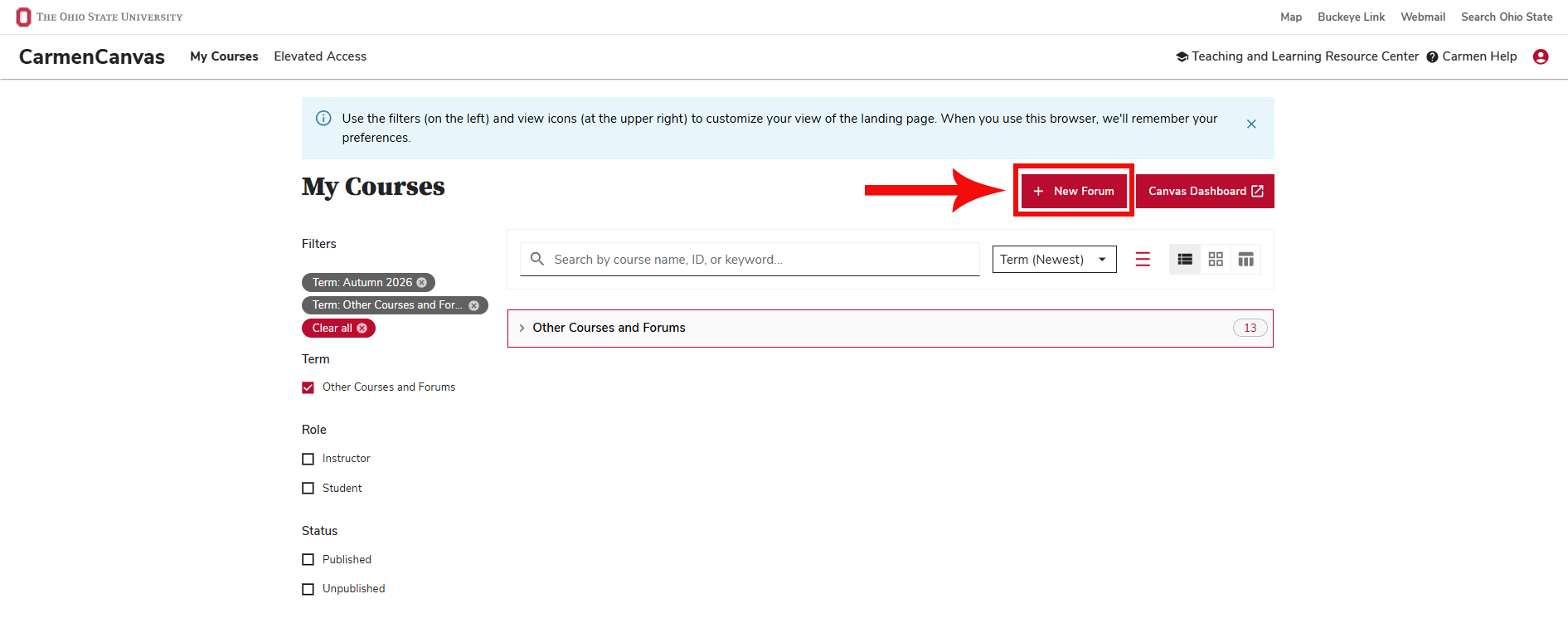Click the info icon in the banner
Image resolution: width=1568 pixels, height=628 pixels.
(x=323, y=119)
